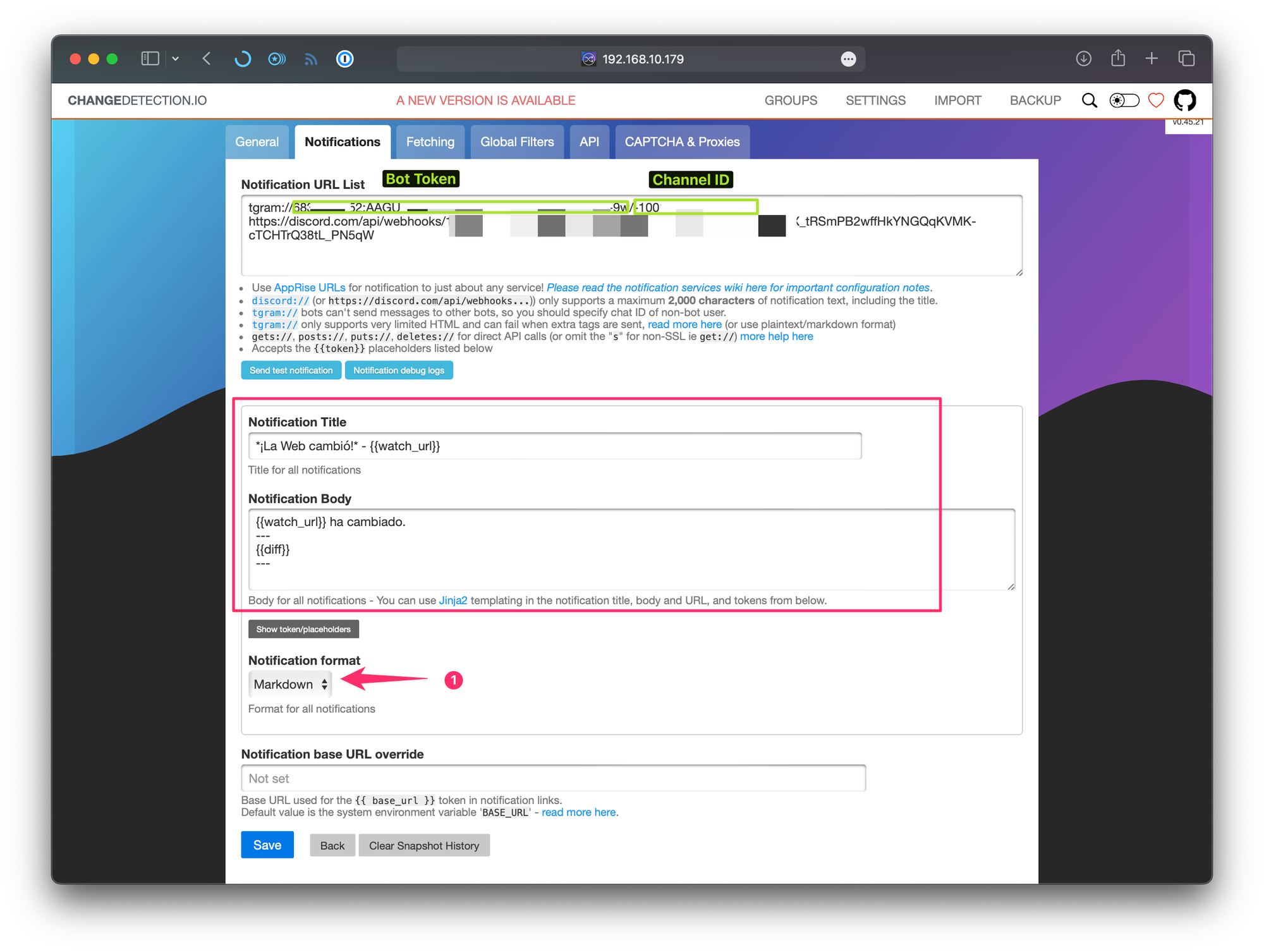Click the starred broadcast extension icon
Image resolution: width=1264 pixels, height=952 pixels.
277,59
